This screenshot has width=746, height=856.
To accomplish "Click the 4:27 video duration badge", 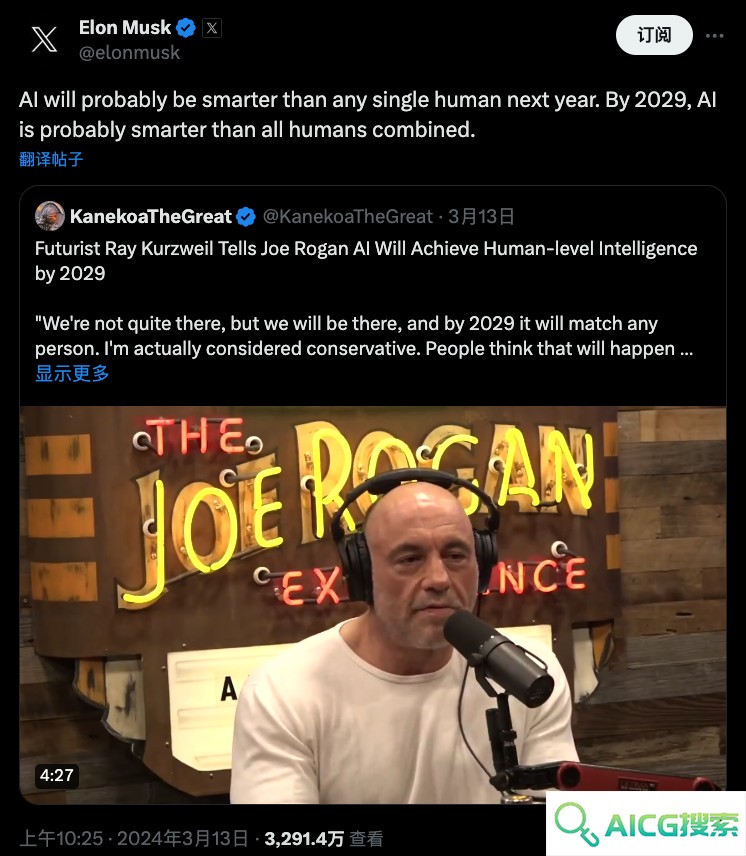I will (x=57, y=775).
